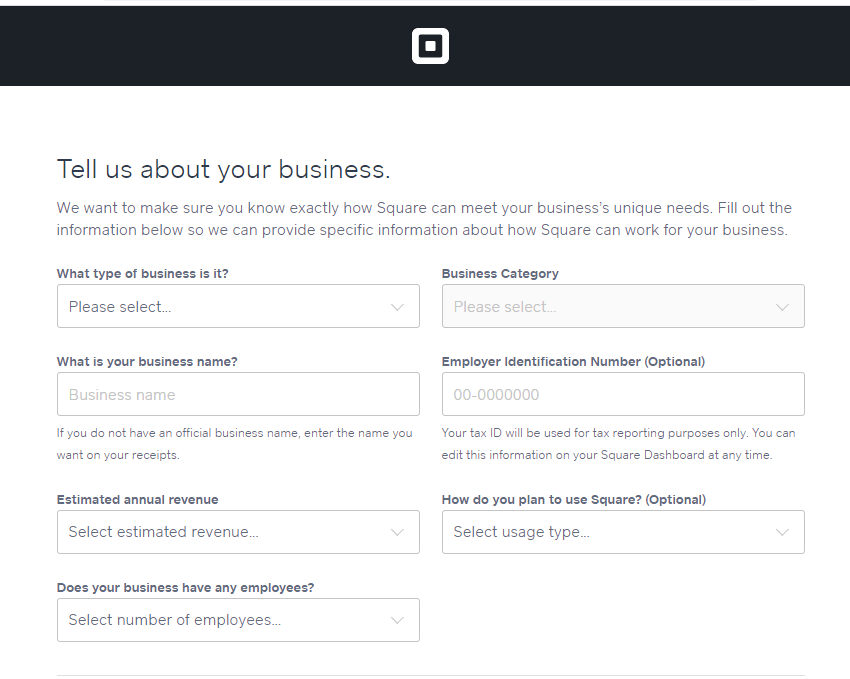
Task: Click the "Does your business have any employees?" label
Action: [x=185, y=587]
